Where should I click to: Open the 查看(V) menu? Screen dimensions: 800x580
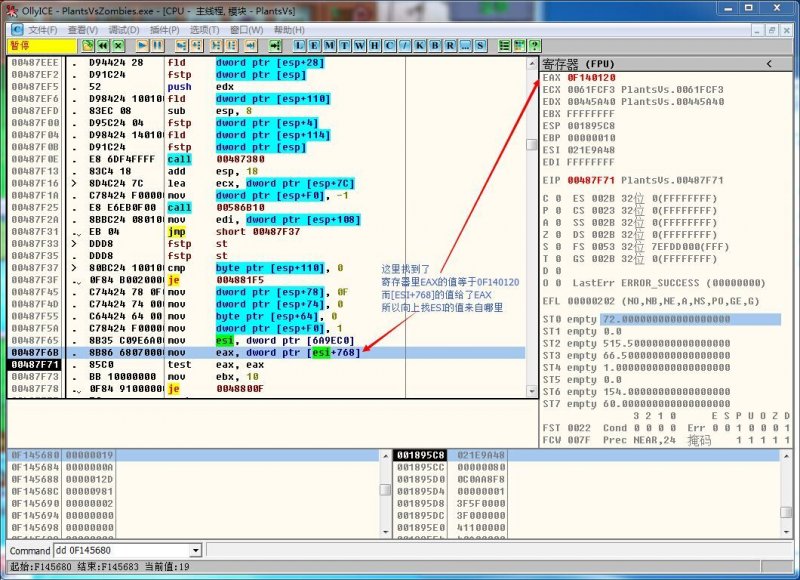pyautogui.click(x=83, y=30)
